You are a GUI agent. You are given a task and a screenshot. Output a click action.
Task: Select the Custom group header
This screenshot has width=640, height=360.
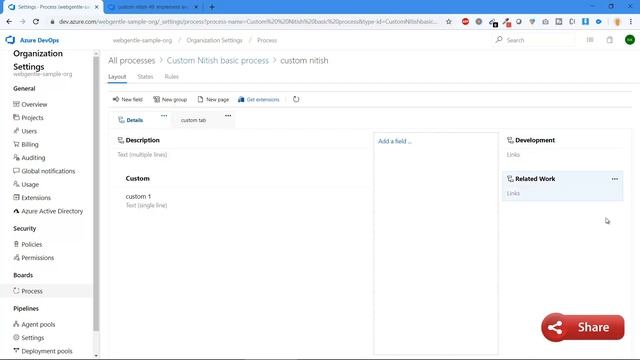pyautogui.click(x=138, y=178)
